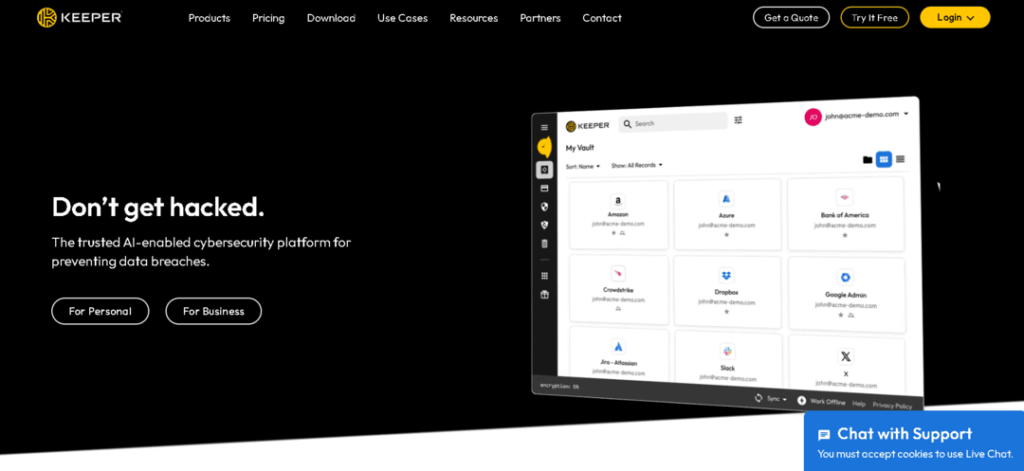Screen dimensions: 1024x471
Task: Expand the Login dropdown button
Action: [x=955, y=18]
